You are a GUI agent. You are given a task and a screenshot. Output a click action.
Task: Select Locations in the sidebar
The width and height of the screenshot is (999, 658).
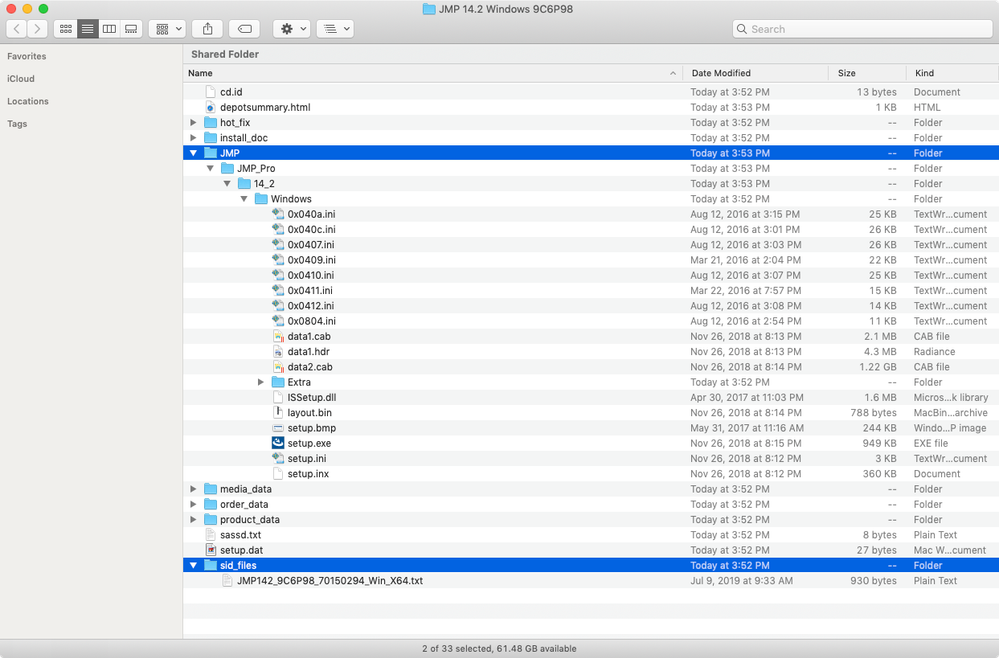(28, 101)
